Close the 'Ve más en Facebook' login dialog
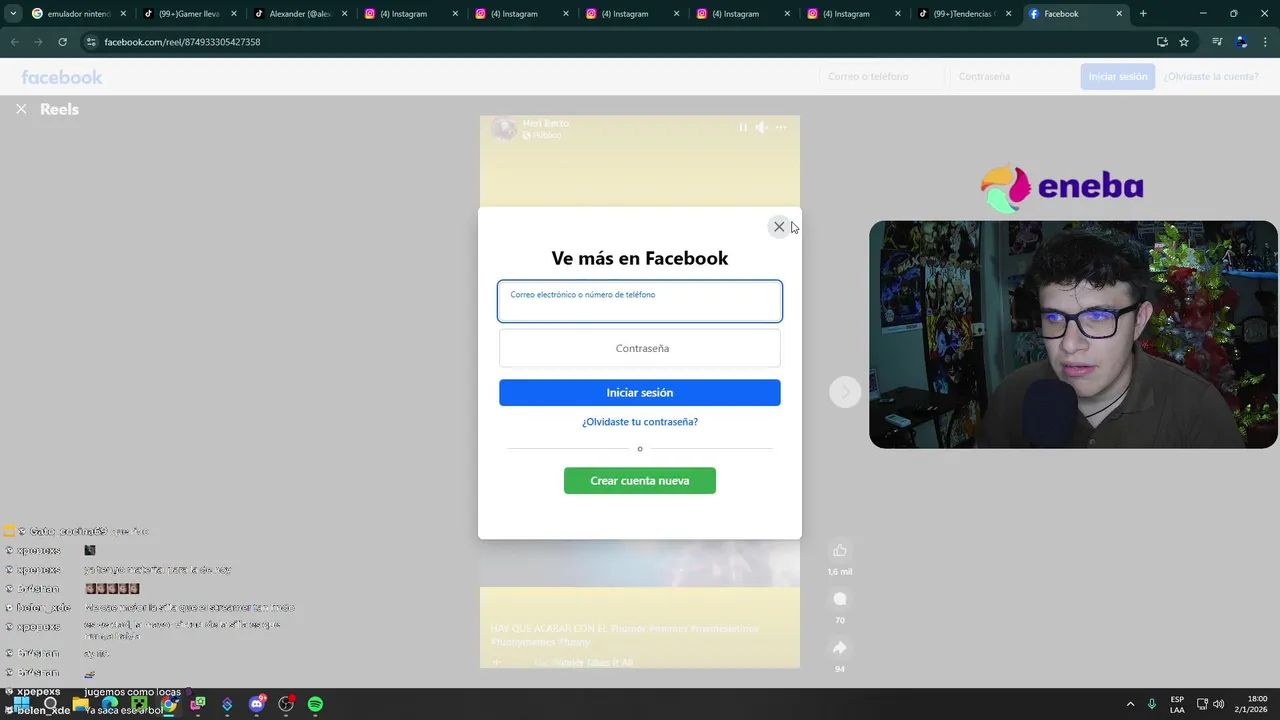This screenshot has width=1280, height=720. [x=779, y=227]
